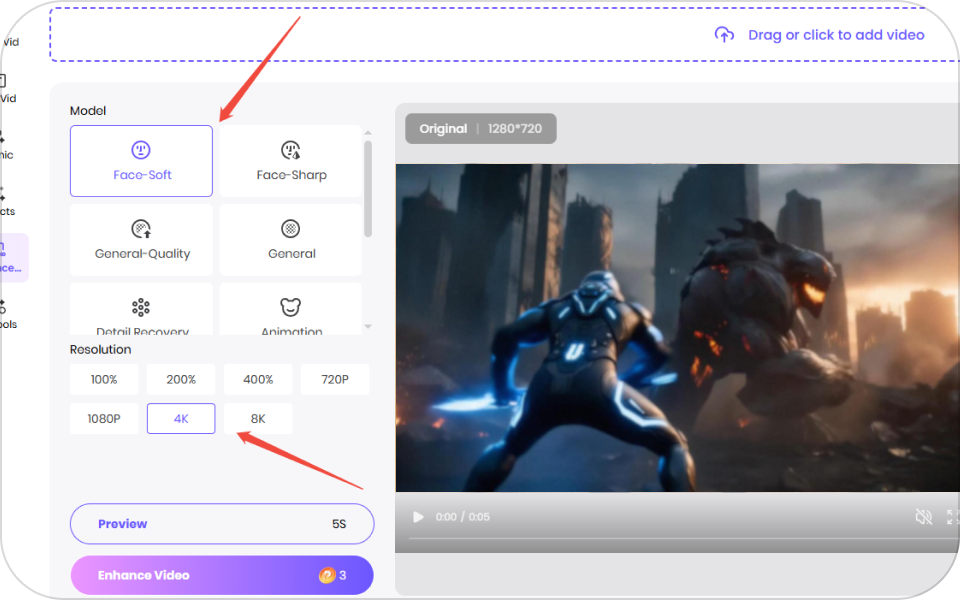Click the upload cloud icon
960x600 pixels.
point(724,35)
